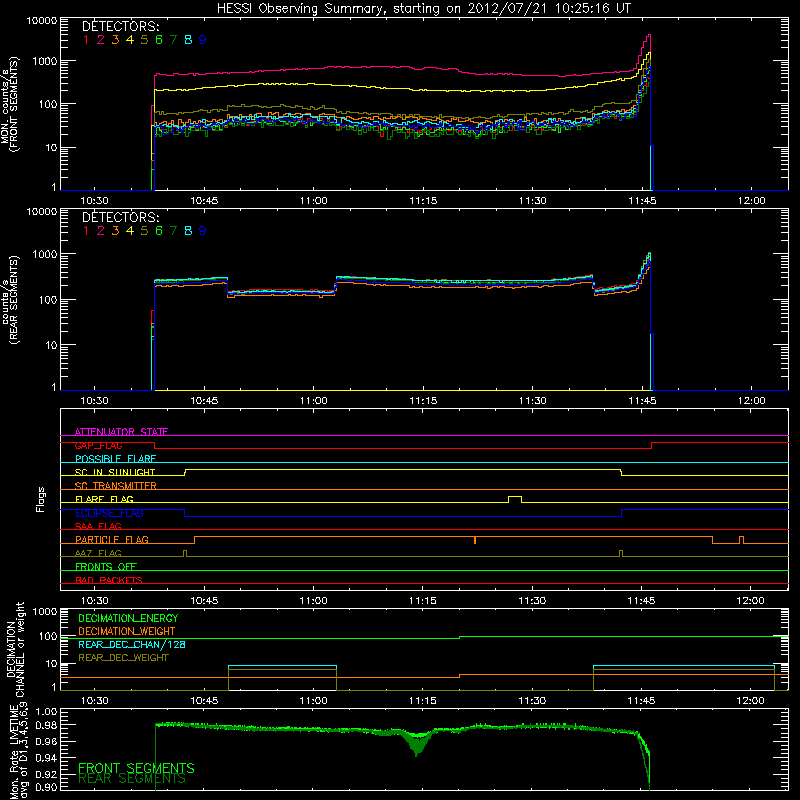Image resolution: width=800 pixels, height=800 pixels.
Task: Click DETECTORS heading in front segments plot
Action: (x=121, y=26)
